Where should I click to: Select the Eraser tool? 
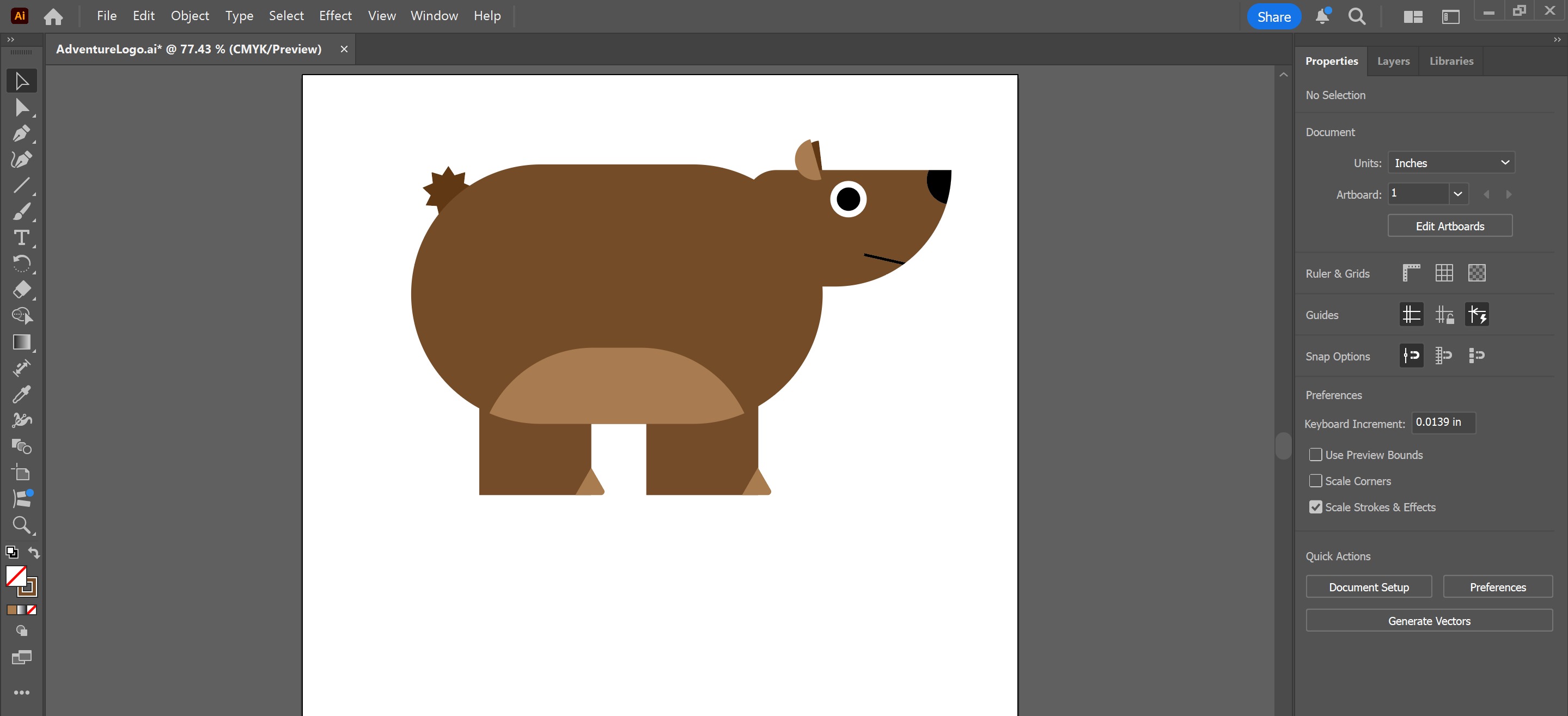point(21,290)
